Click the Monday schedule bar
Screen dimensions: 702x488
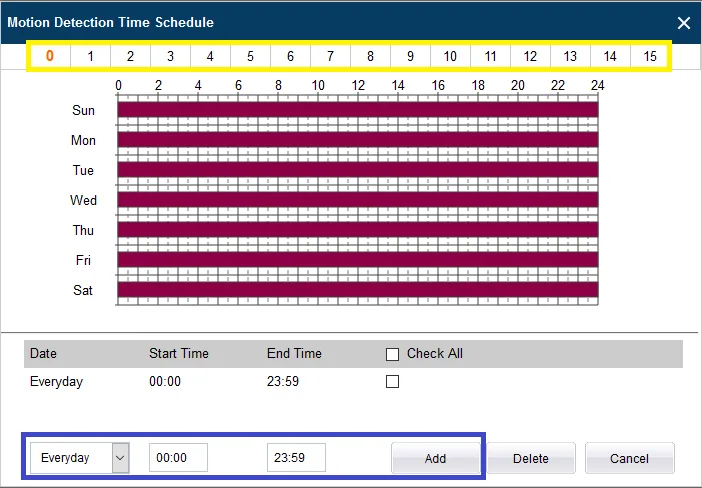coord(357,140)
